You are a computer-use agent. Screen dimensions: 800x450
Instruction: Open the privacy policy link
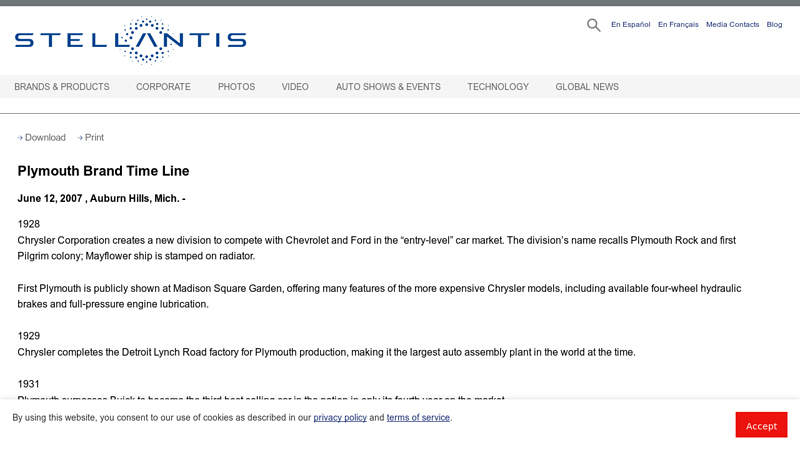[x=340, y=417]
